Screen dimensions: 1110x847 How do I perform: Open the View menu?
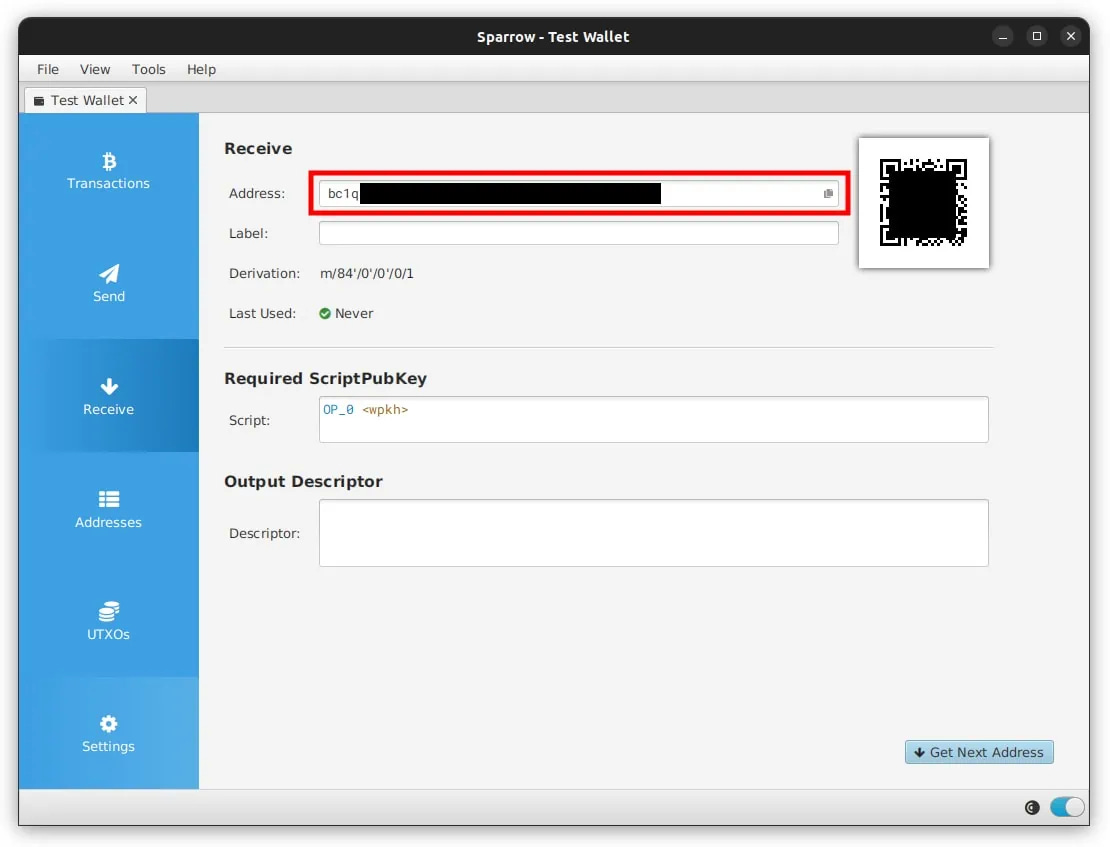click(95, 69)
